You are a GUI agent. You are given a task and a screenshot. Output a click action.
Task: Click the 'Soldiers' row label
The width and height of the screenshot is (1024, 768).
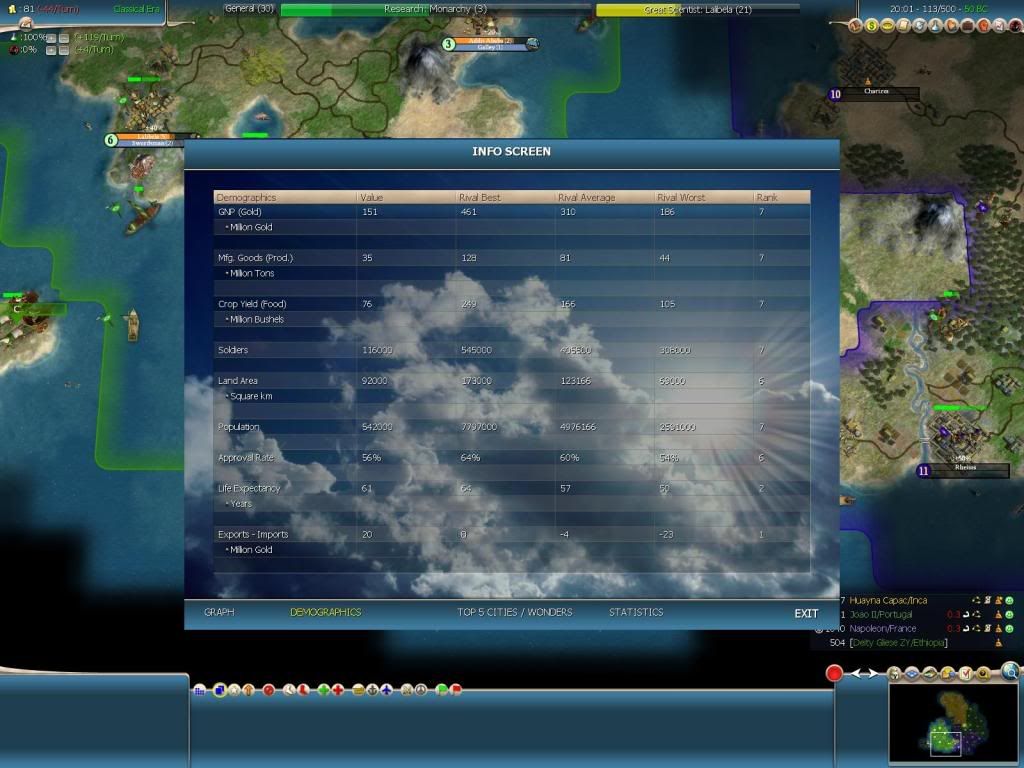click(x=232, y=350)
